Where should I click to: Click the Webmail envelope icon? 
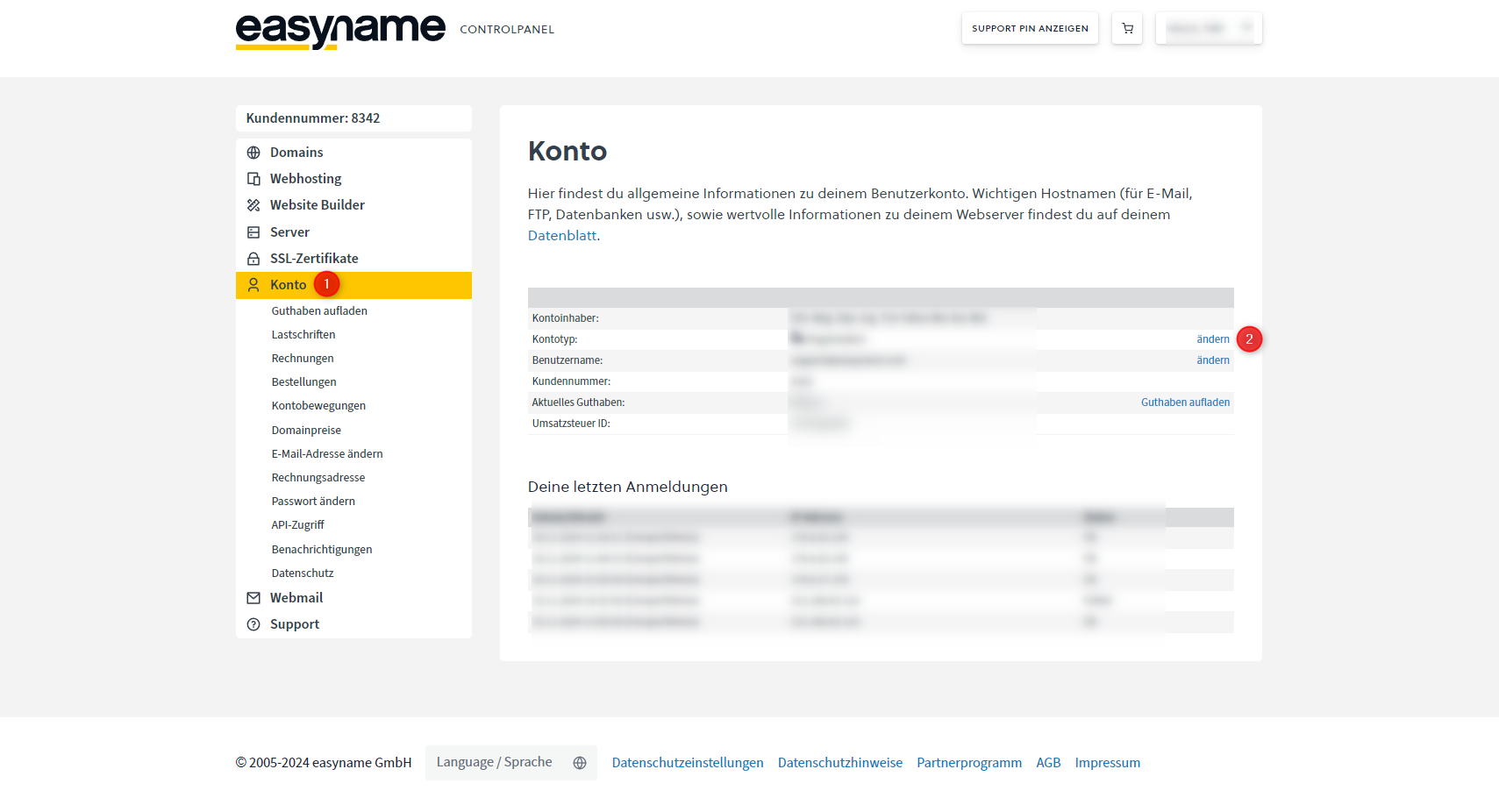(x=253, y=597)
